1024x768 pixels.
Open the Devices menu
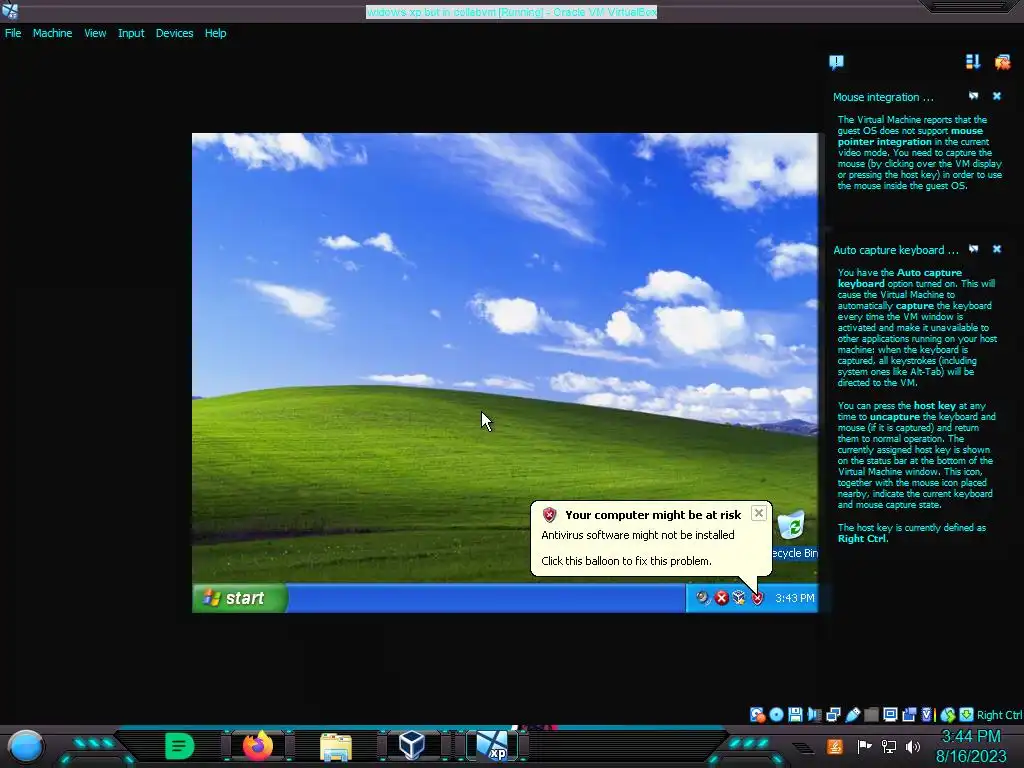[174, 33]
